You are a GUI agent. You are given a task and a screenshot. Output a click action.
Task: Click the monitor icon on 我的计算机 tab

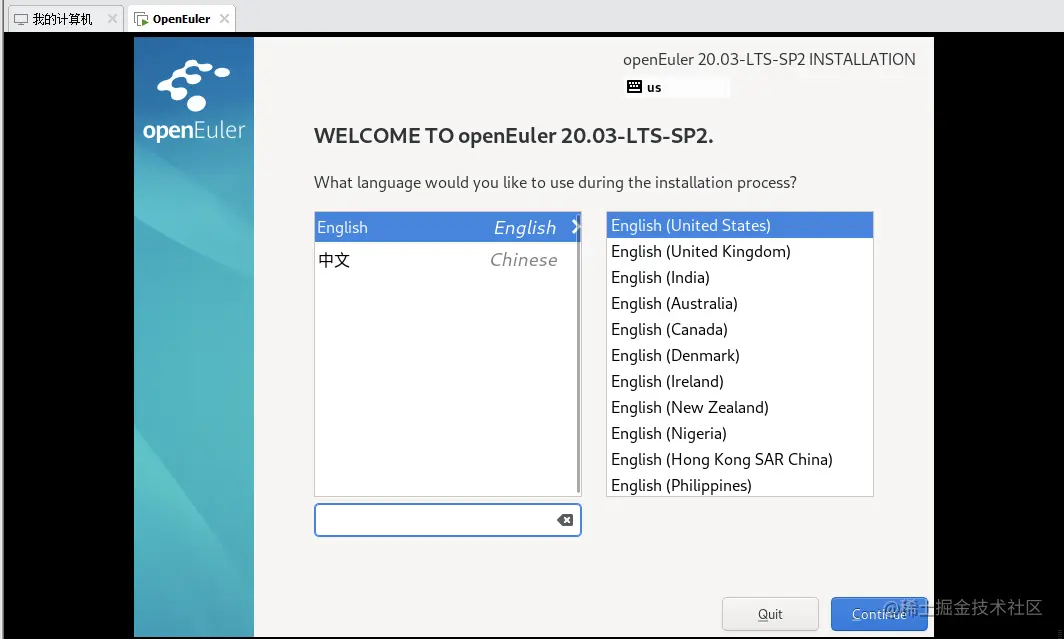21,19
